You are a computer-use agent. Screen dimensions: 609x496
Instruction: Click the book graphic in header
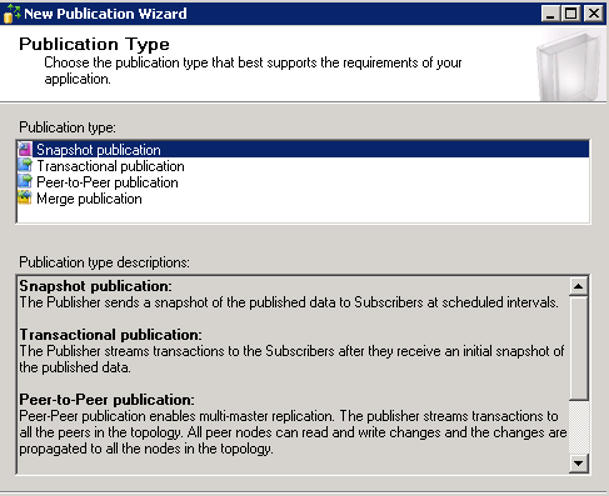click(569, 67)
